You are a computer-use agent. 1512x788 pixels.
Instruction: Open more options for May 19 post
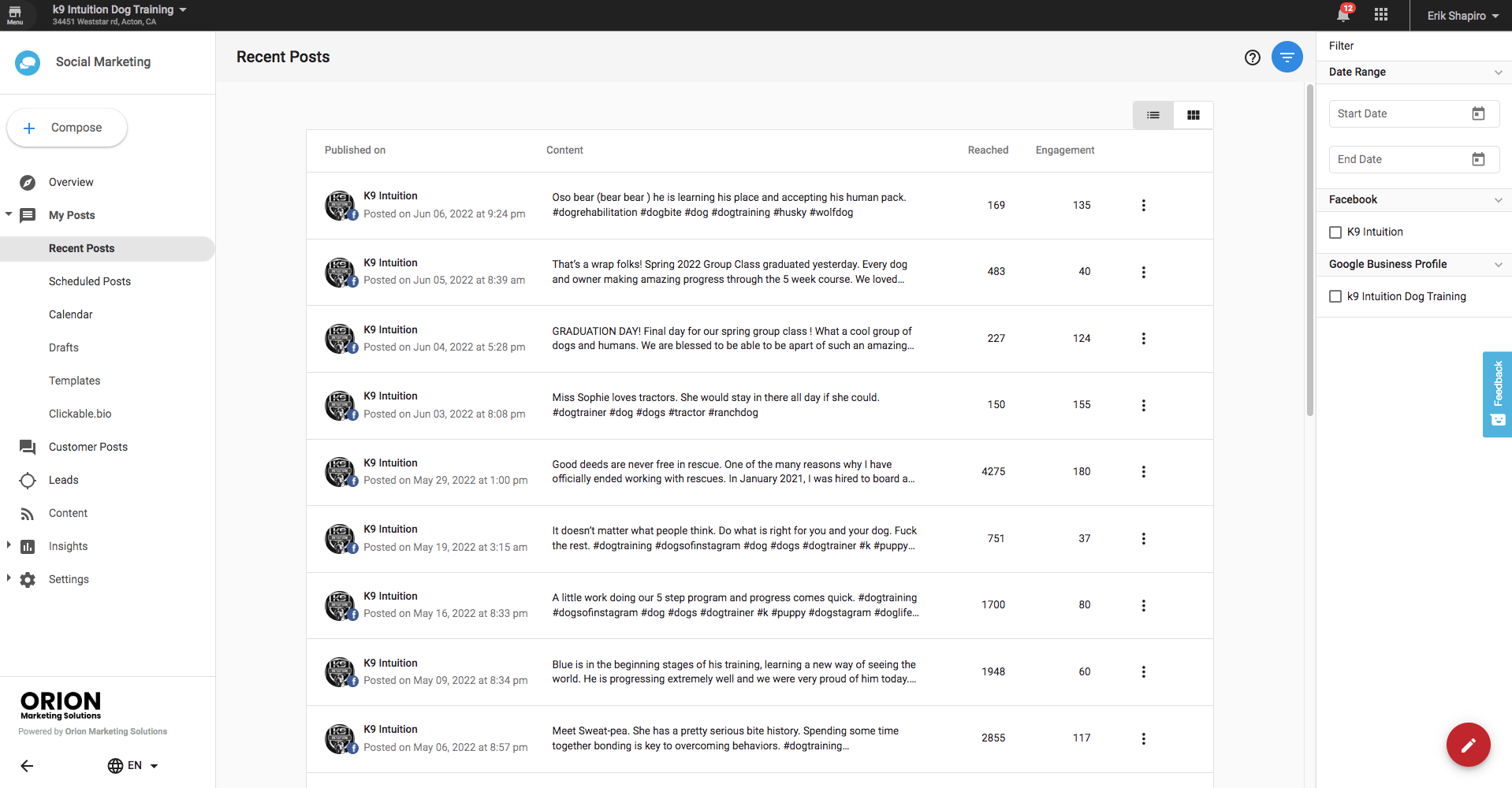coord(1144,539)
